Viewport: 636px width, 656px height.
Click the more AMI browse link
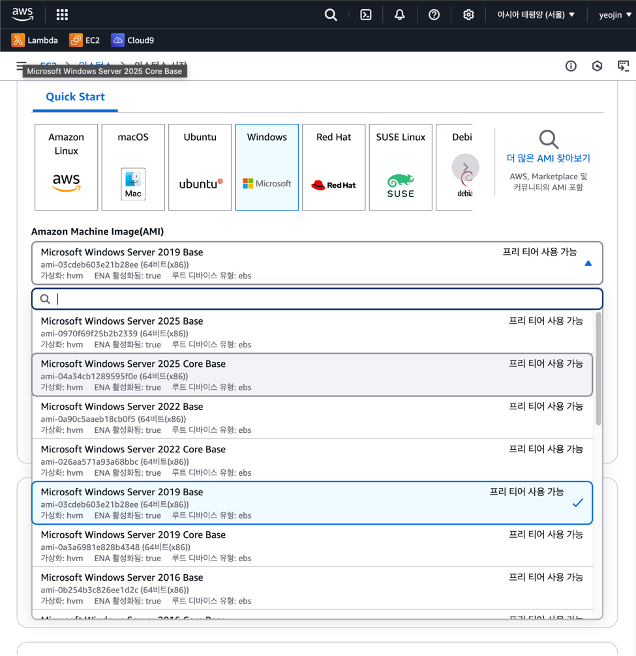tap(548, 158)
